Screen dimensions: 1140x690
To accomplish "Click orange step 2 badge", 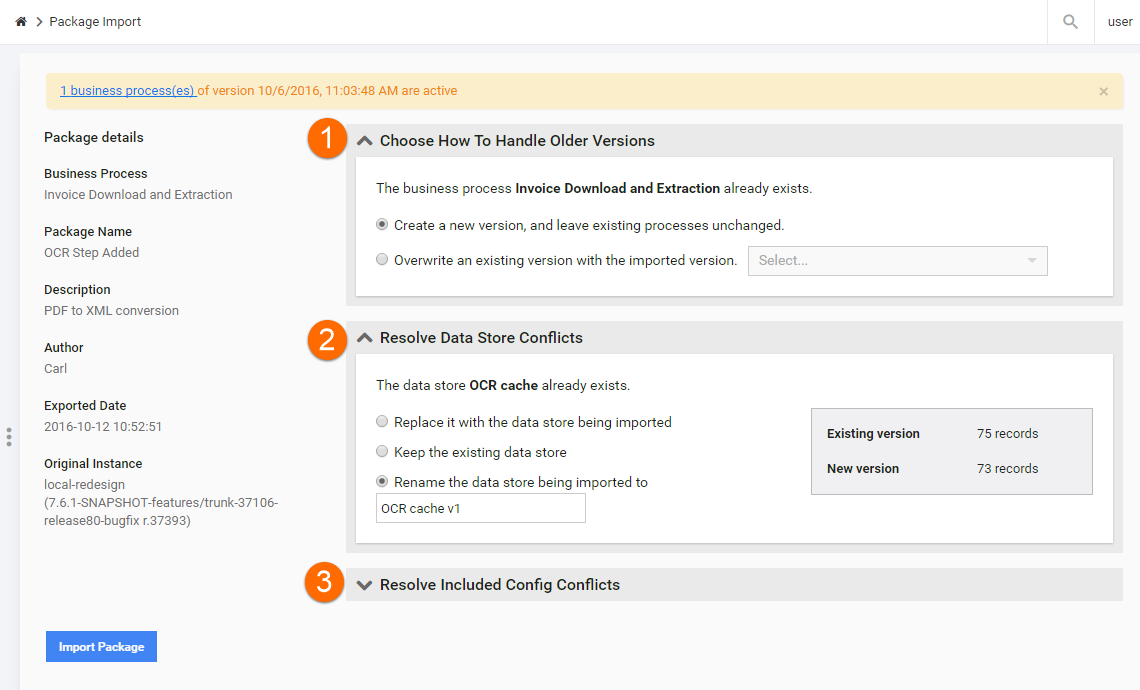I will tap(326, 340).
